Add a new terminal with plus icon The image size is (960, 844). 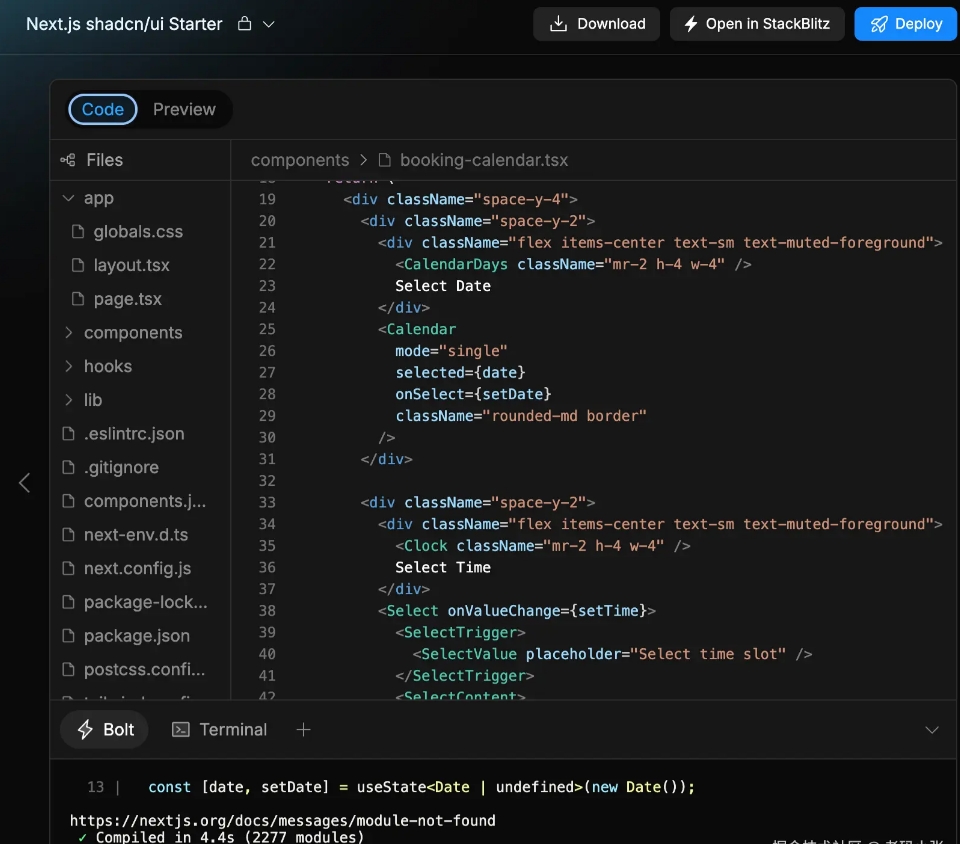[x=304, y=730]
